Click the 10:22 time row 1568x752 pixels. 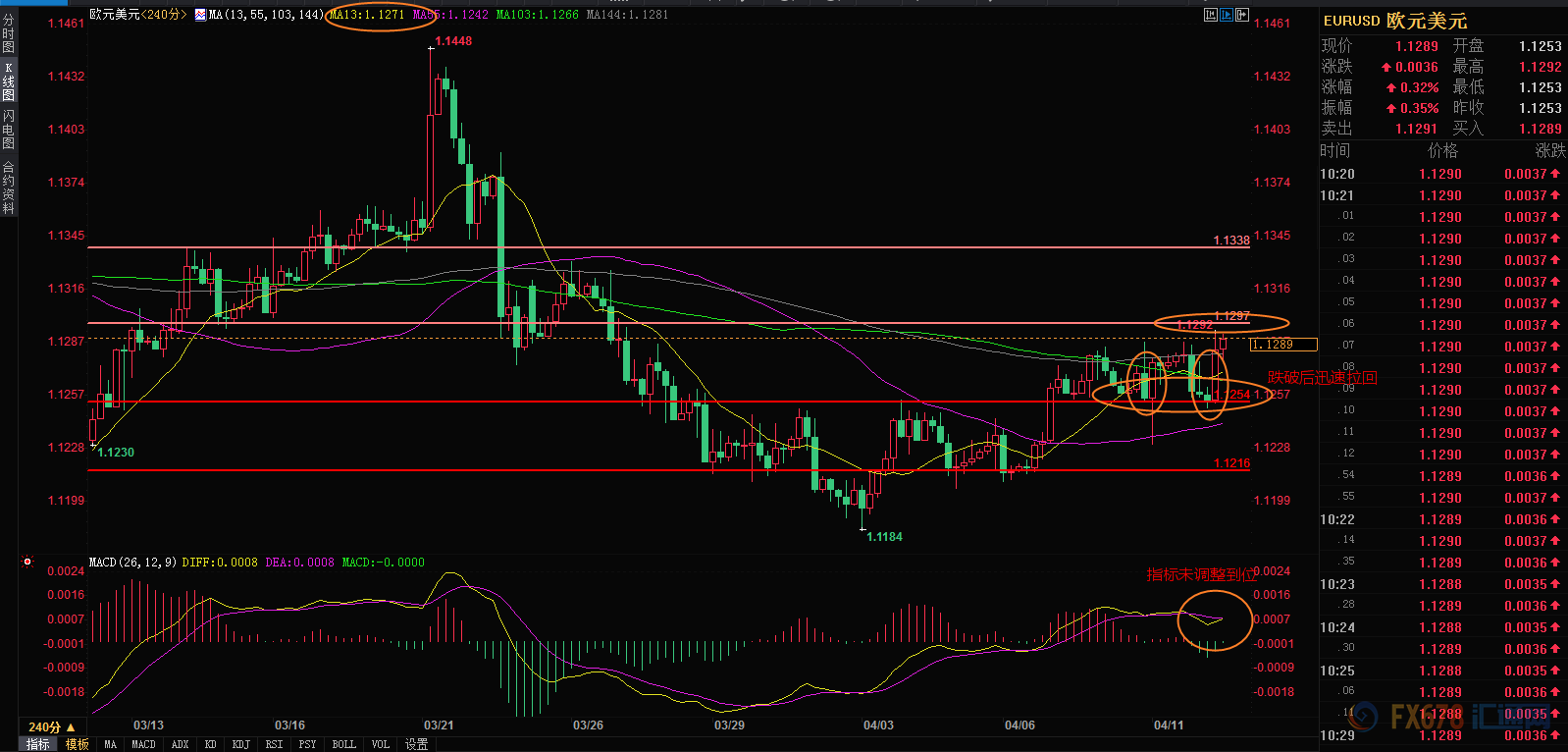click(x=1442, y=519)
